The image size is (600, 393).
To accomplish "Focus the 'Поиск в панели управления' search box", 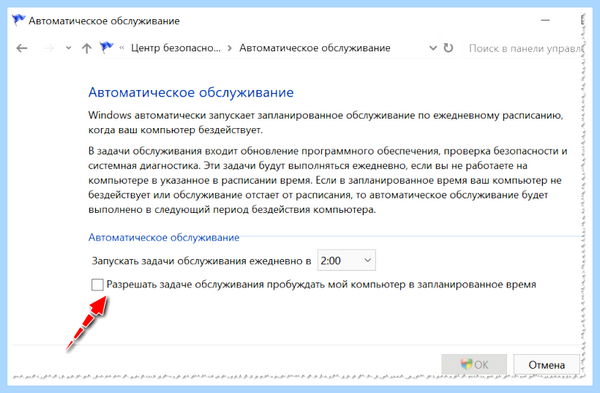I will (x=523, y=49).
